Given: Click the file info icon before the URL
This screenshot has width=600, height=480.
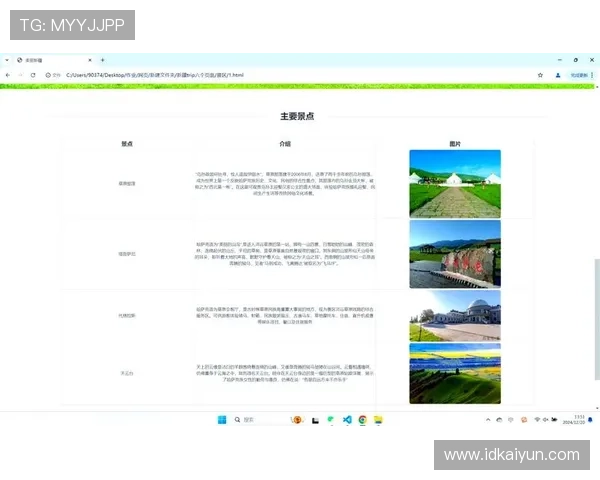Looking at the screenshot, I should point(48,75).
